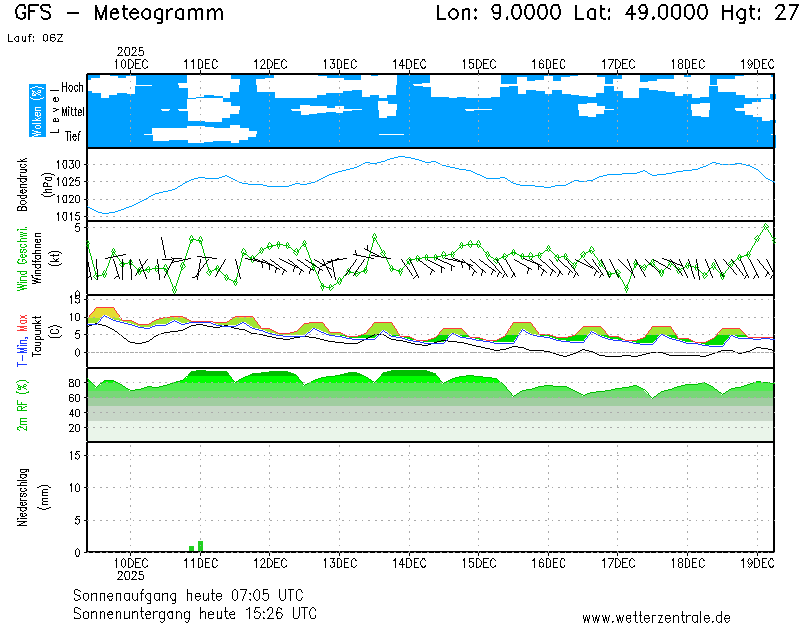Viewport: 800px width, 625px height.
Task: Click the taller green precipitation bar
Action: [201, 545]
